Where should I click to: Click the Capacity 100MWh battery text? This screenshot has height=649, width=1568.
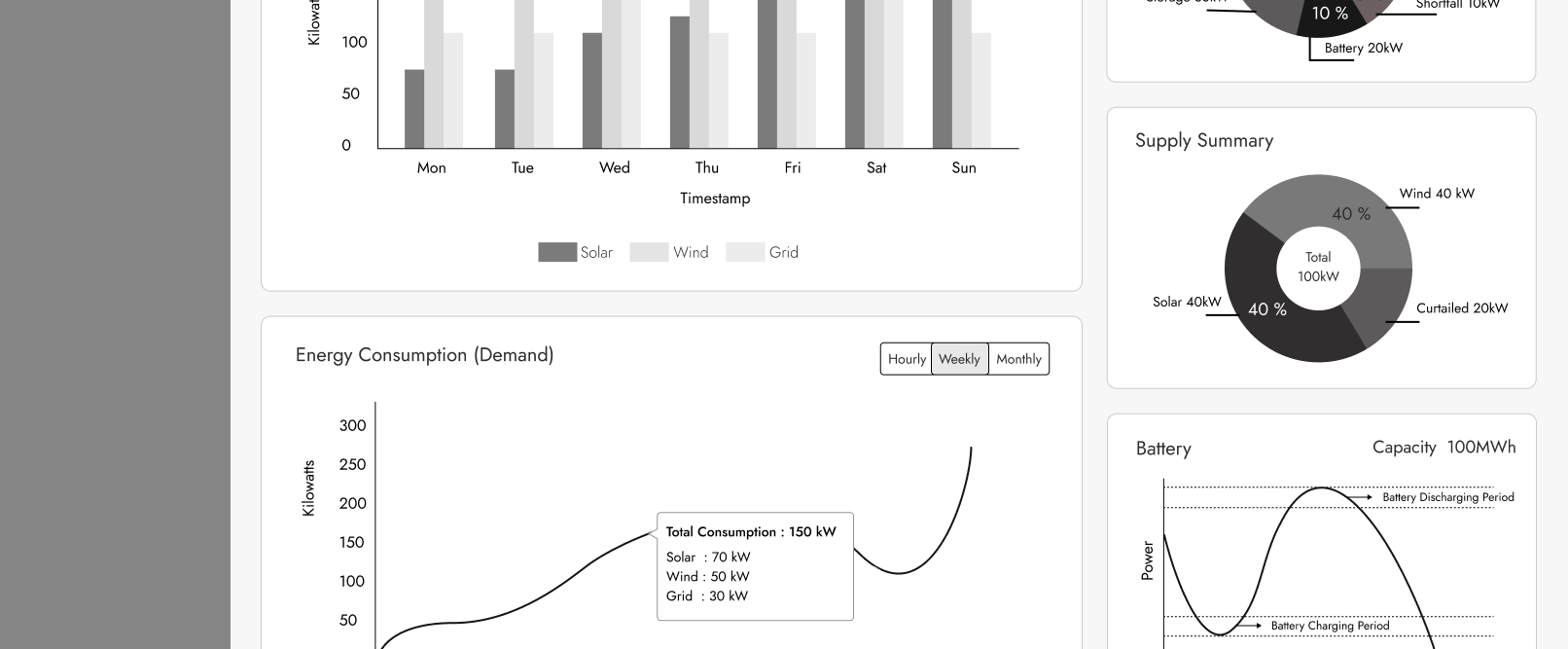pyautogui.click(x=1443, y=448)
